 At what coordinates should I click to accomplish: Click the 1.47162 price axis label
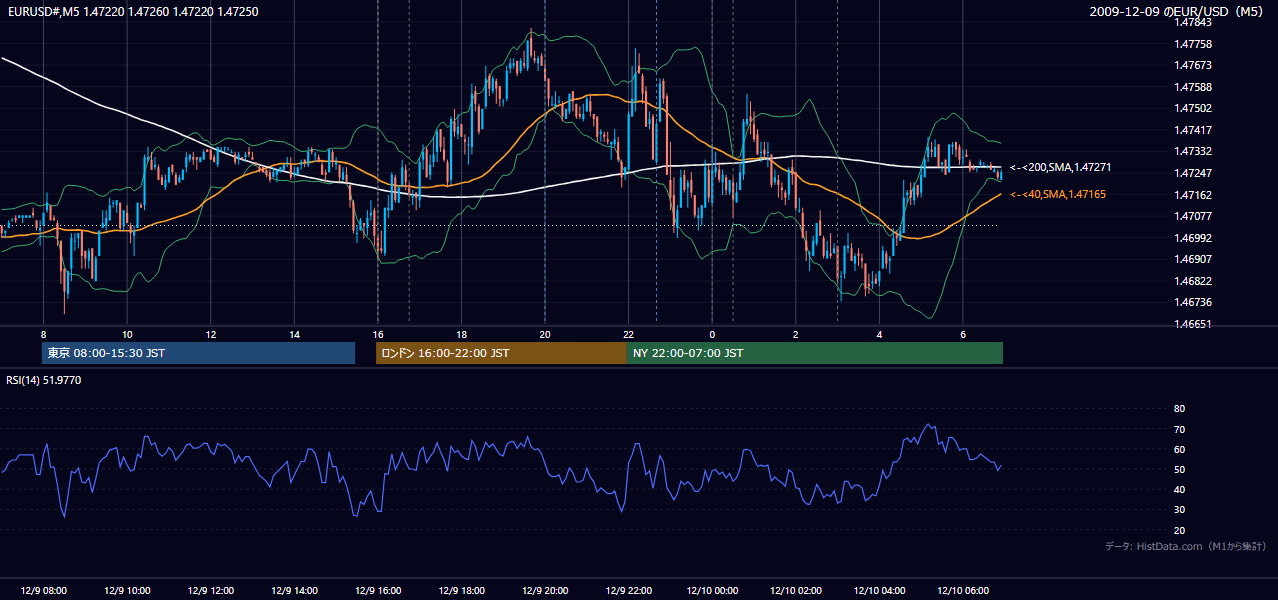(x=1192, y=195)
